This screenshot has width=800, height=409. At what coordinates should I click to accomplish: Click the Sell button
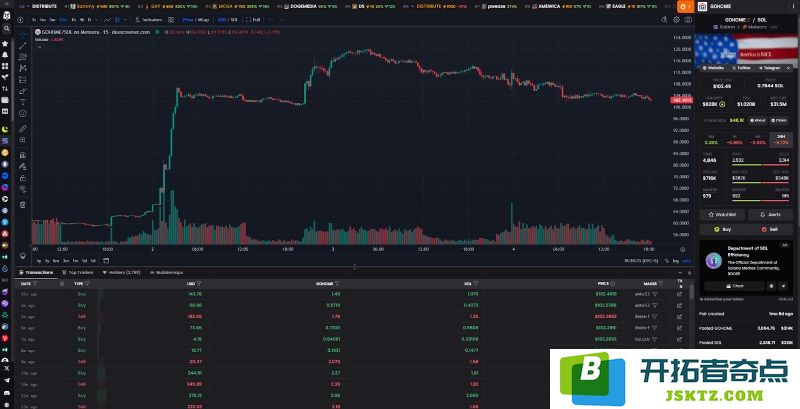(770, 229)
